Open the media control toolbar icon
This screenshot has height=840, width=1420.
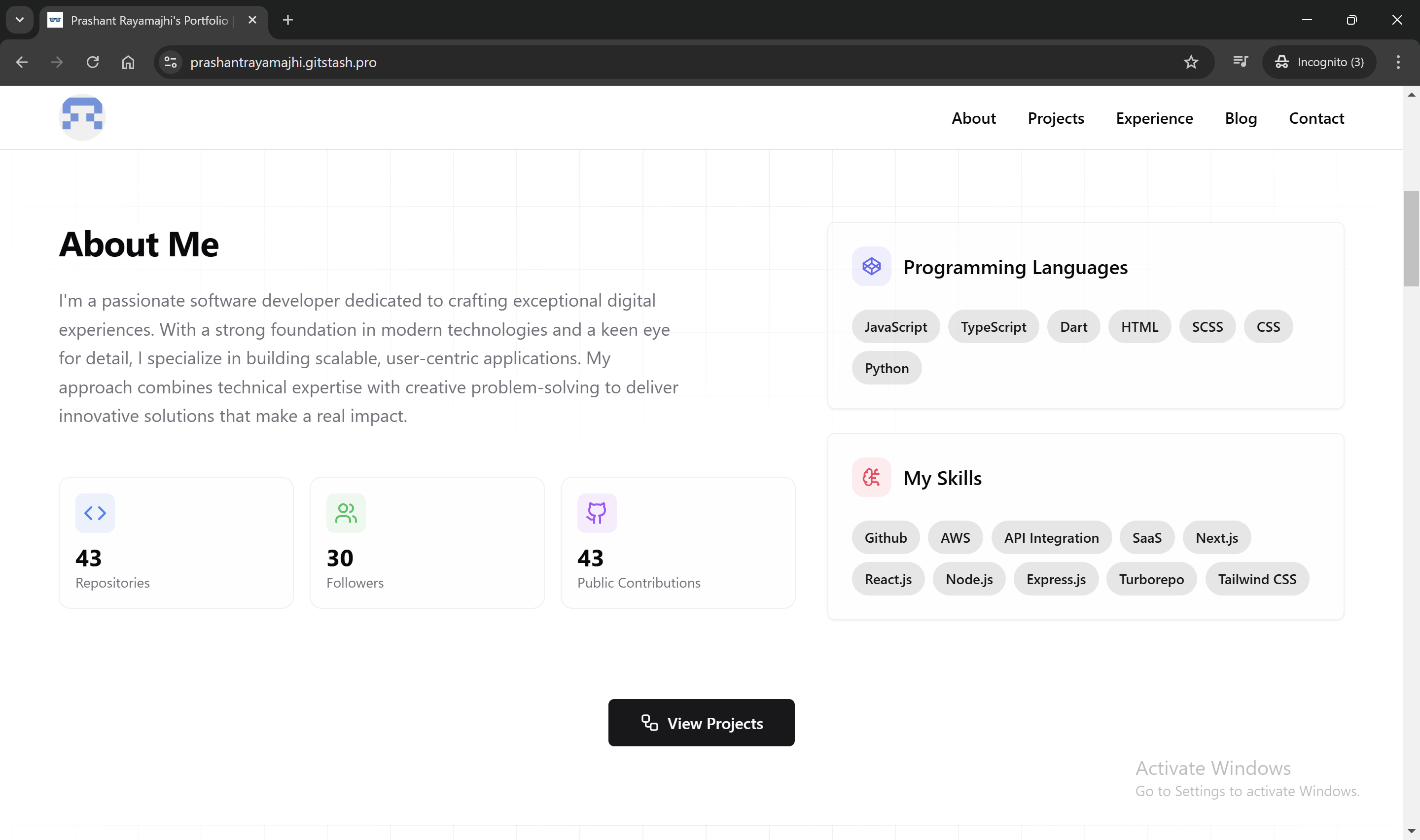(1240, 62)
